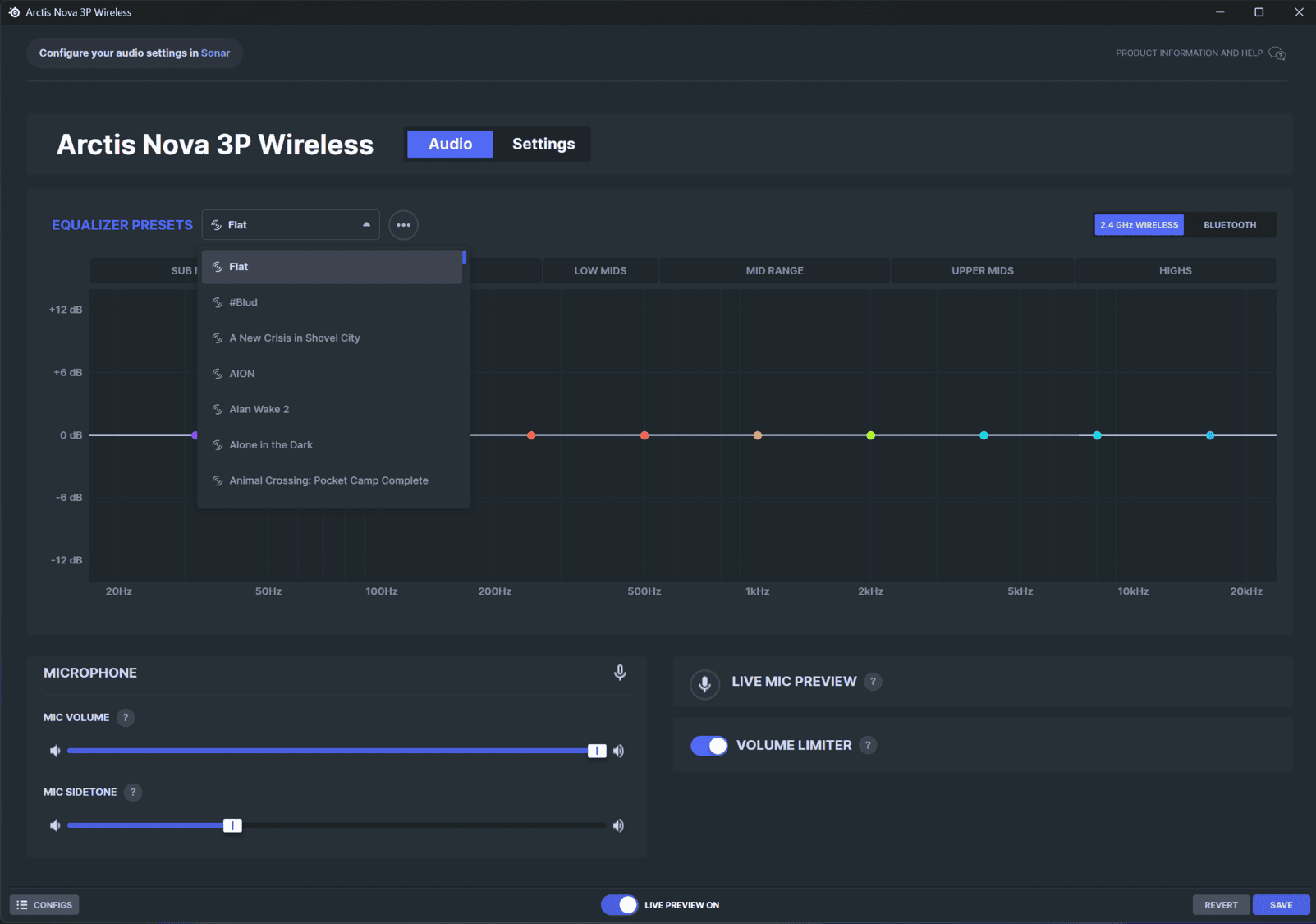Click the preset list scrollbar thumb
This screenshot has width=1316, height=924.
(x=465, y=257)
